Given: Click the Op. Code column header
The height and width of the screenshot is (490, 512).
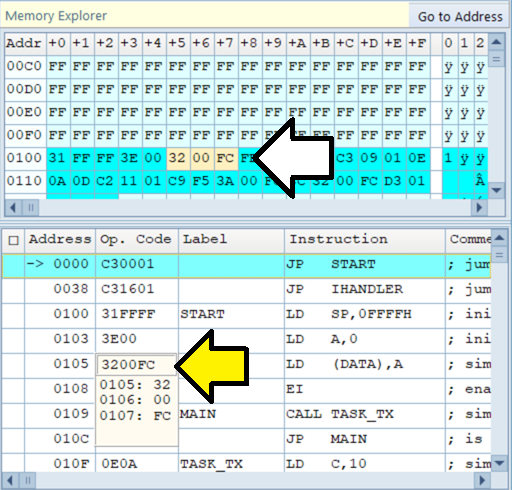Looking at the screenshot, I should (x=137, y=239).
